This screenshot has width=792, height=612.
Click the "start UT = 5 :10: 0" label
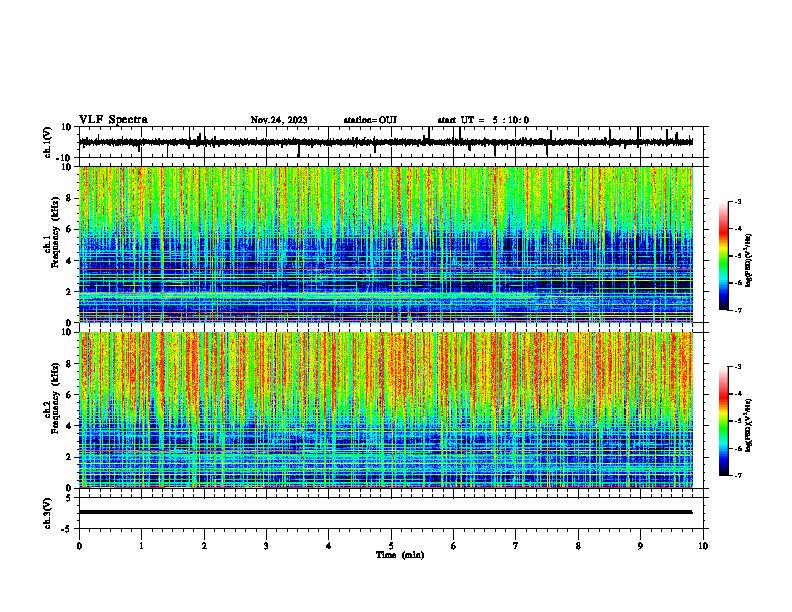tap(483, 120)
